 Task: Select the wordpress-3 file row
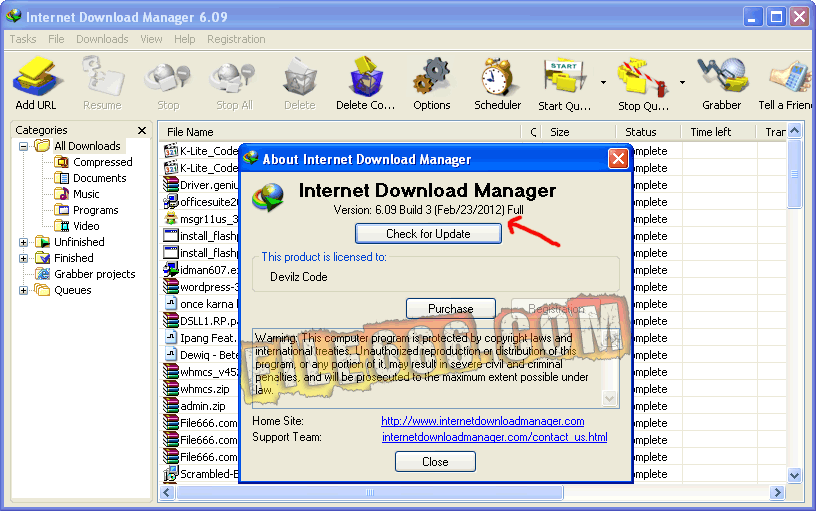point(201,287)
